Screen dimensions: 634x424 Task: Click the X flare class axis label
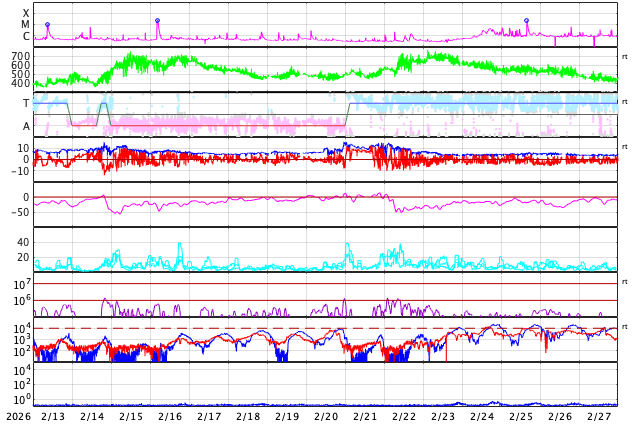click(x=26, y=13)
